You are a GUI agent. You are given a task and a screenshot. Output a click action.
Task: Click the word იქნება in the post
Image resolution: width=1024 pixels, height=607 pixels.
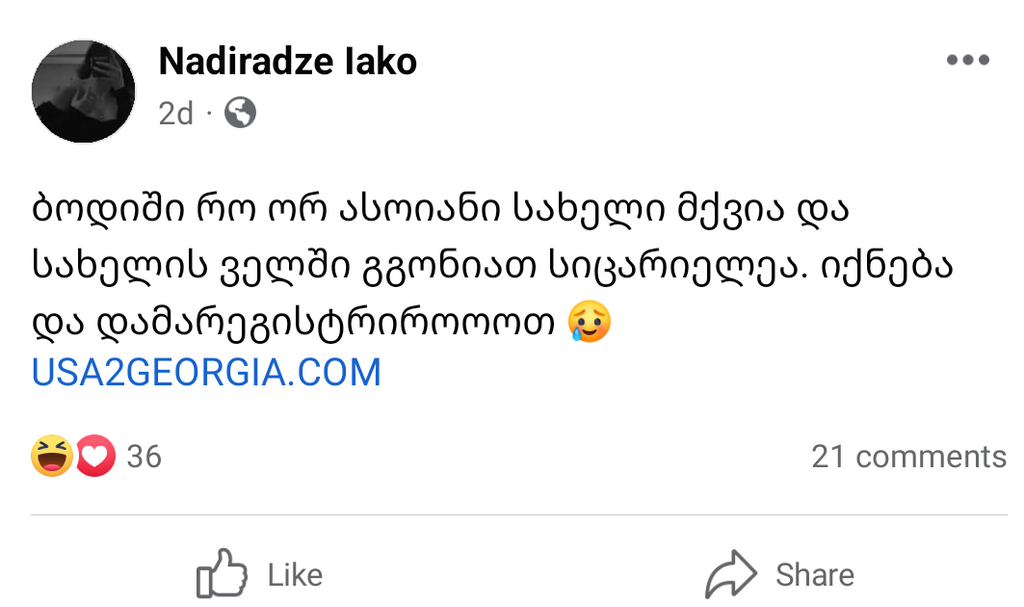887,265
